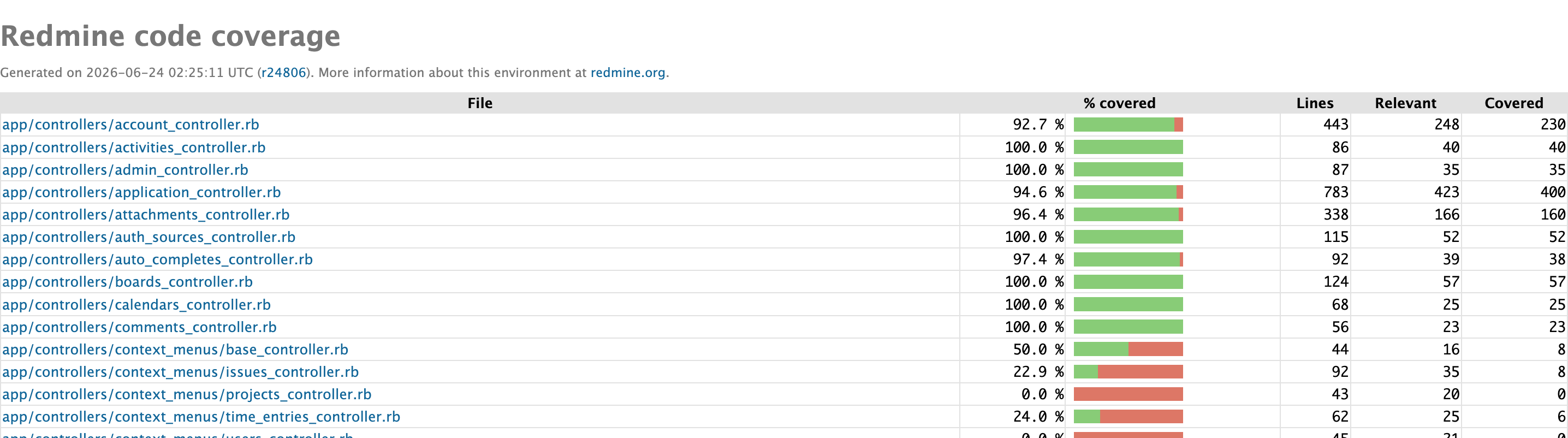The width and height of the screenshot is (1568, 438).
Task: Click coverage bar for base_controller.rb row
Action: point(1128,349)
